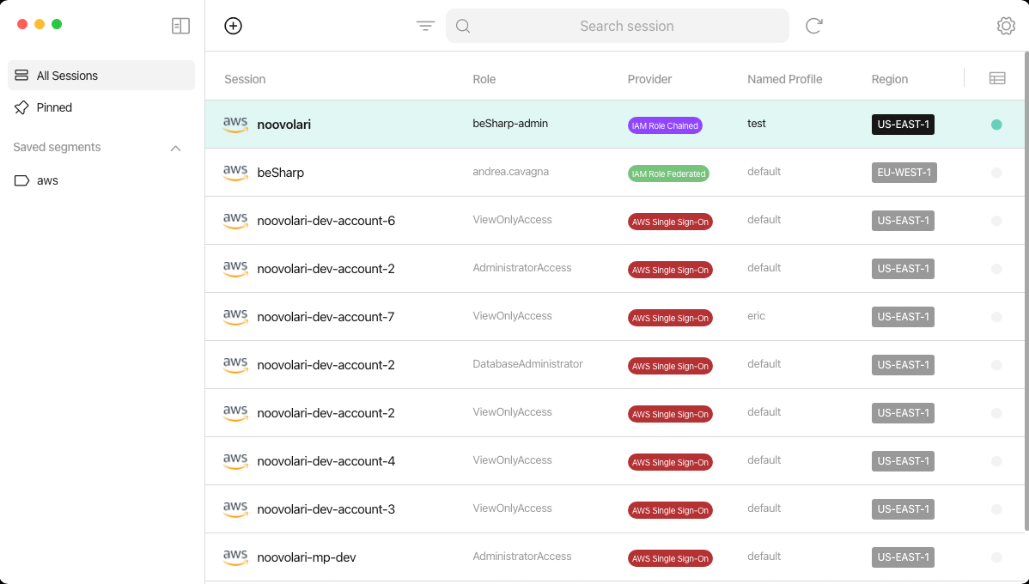Click the green IAM Role Federated badge
Image resolution: width=1029 pixels, height=584 pixels.
670,172
